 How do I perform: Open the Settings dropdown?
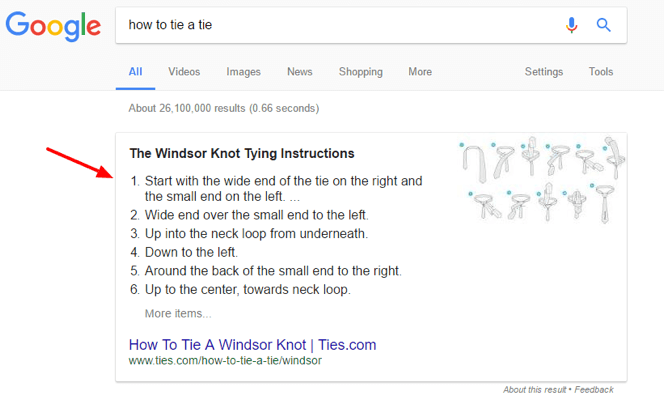[x=544, y=72]
